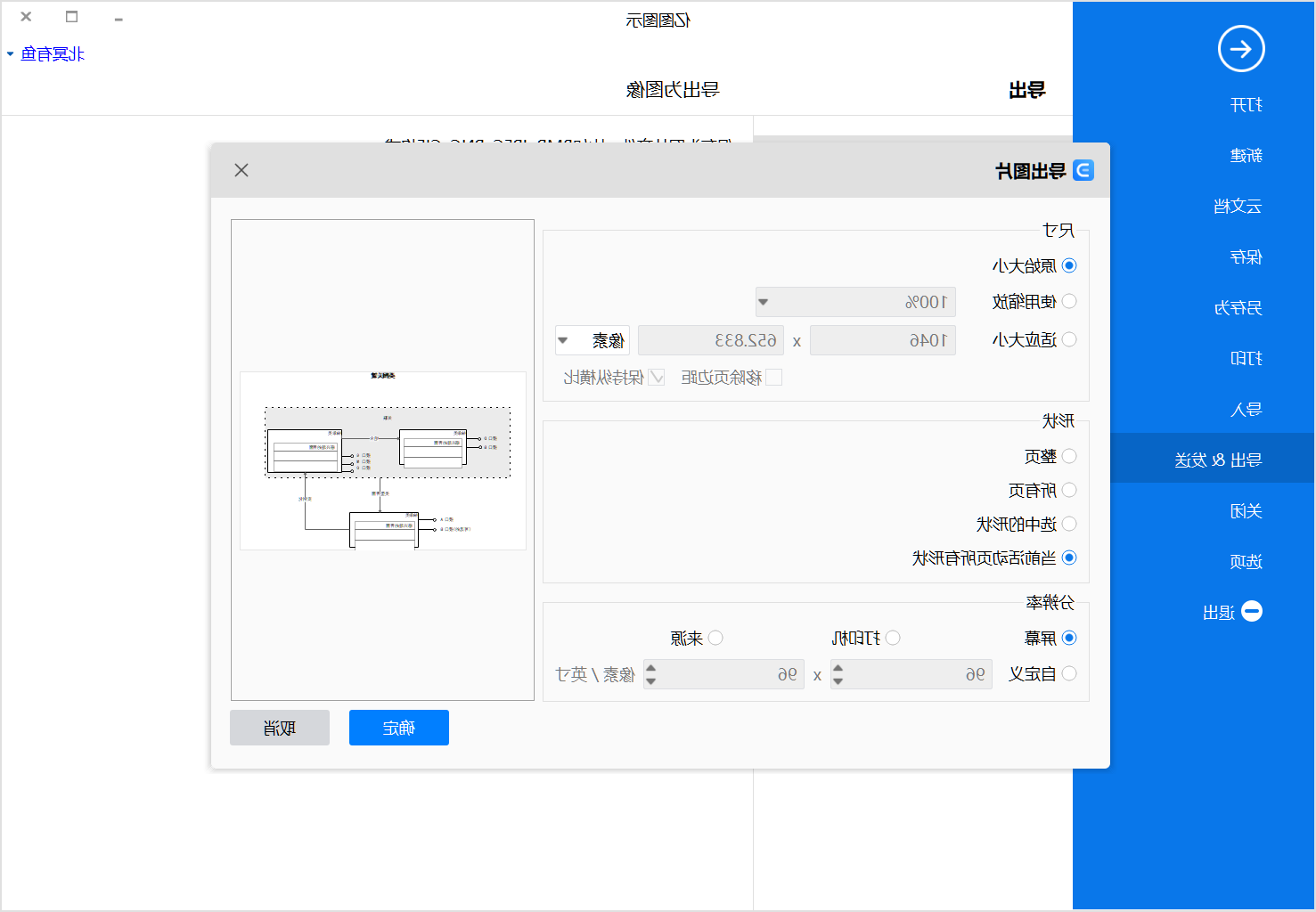Click 打印 in the sidebar
1316x912 pixels.
coord(1247,359)
